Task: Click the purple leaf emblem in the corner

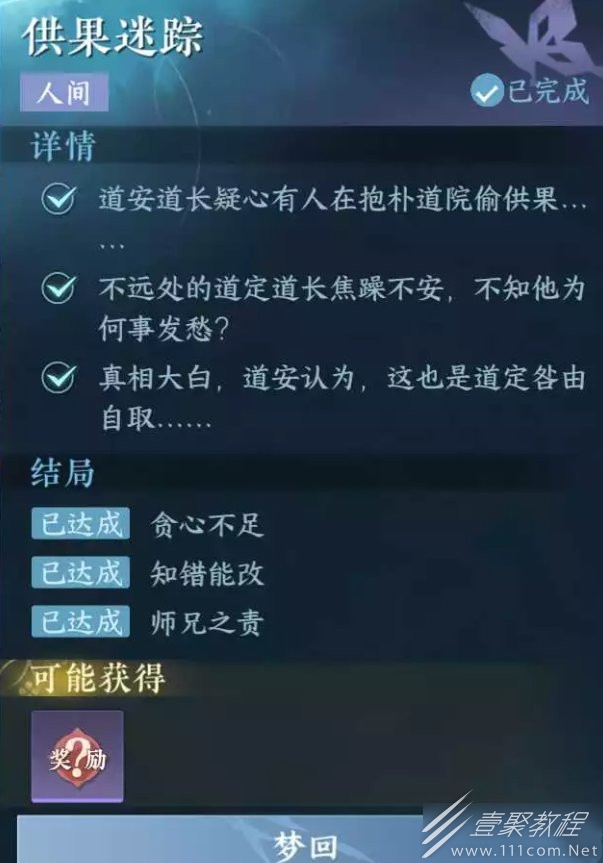Action: (538, 39)
